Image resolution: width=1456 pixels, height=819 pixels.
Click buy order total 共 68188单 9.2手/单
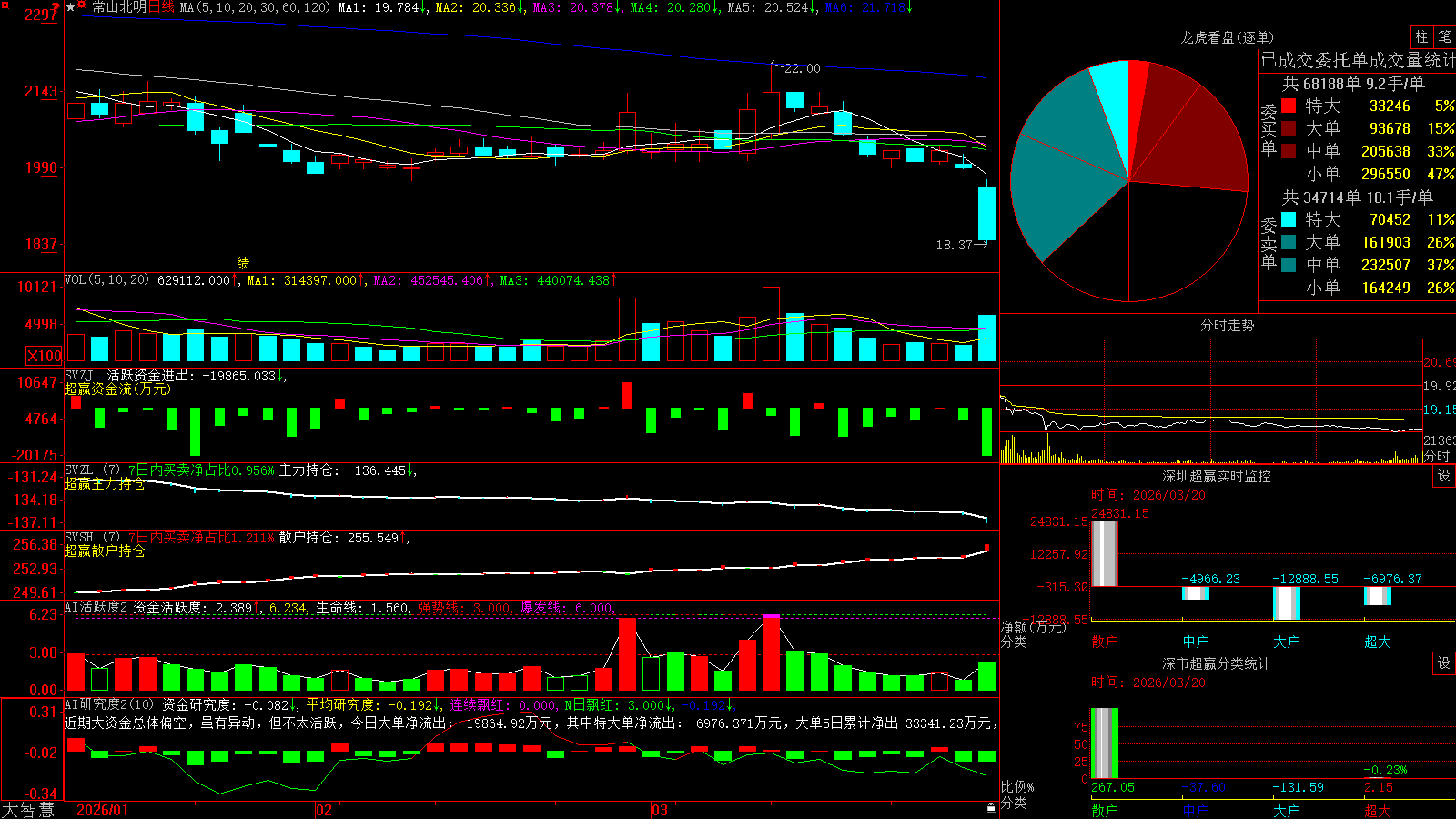(1353, 83)
